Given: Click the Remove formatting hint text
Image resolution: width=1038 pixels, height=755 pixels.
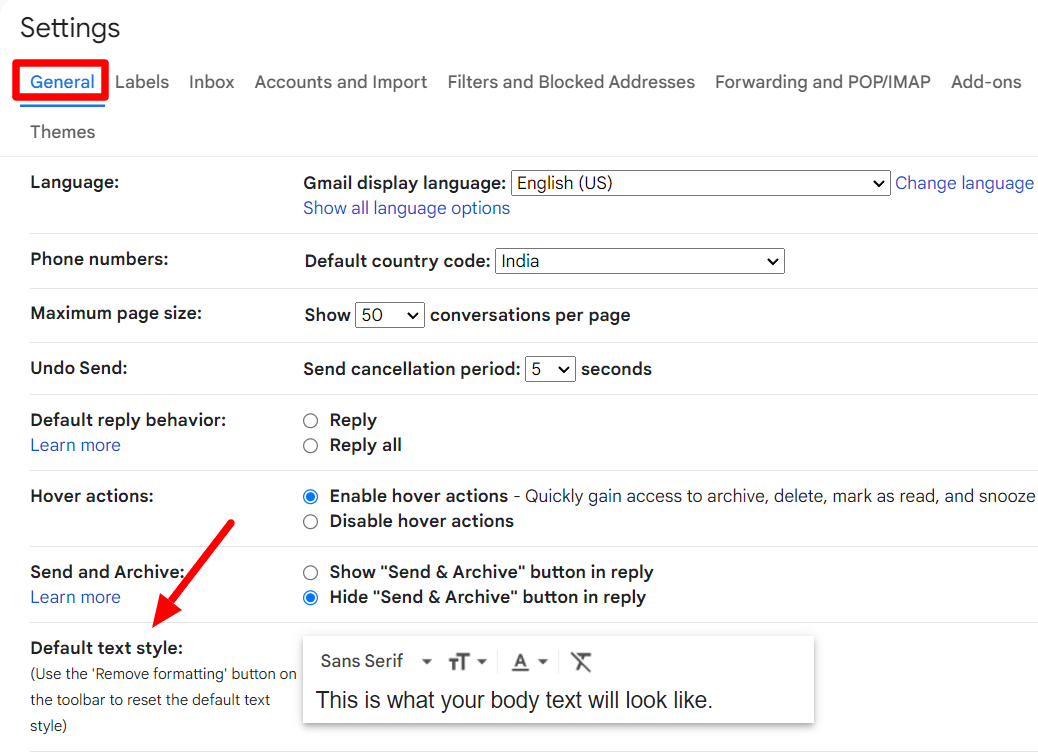Looking at the screenshot, I should point(164,700).
